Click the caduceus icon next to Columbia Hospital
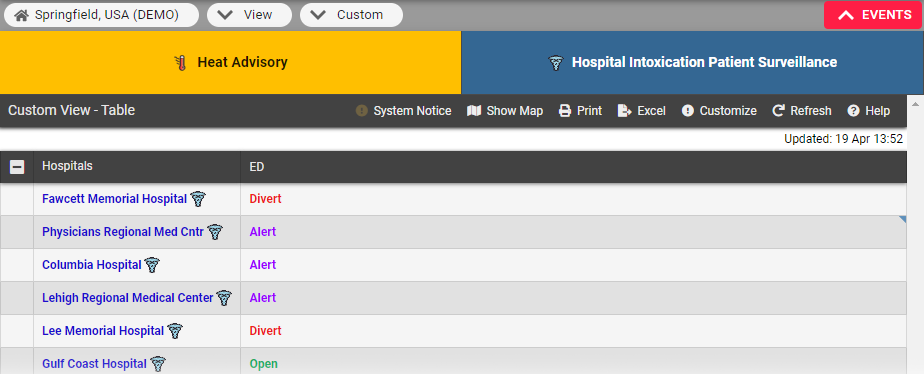This screenshot has width=924, height=374. coord(153,265)
